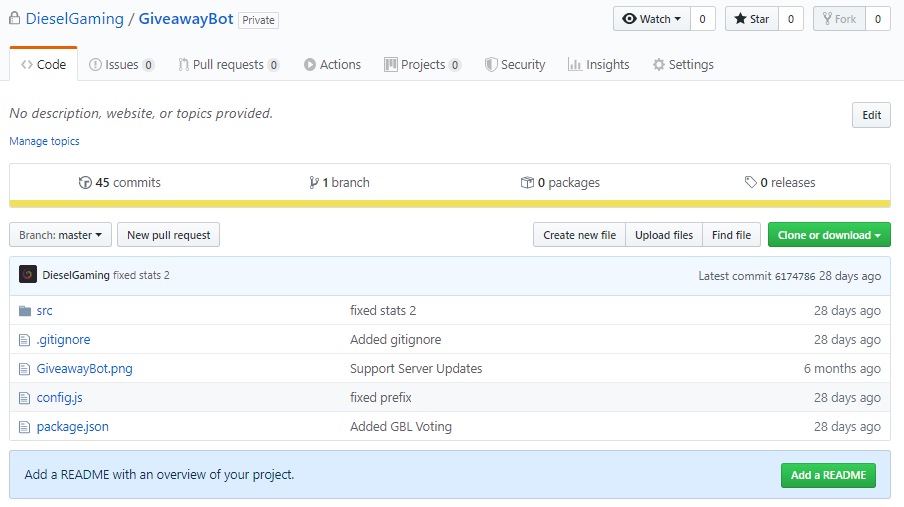Click the DieselGaming avatar thumbnail
The height and width of the screenshot is (507, 904).
(28, 275)
